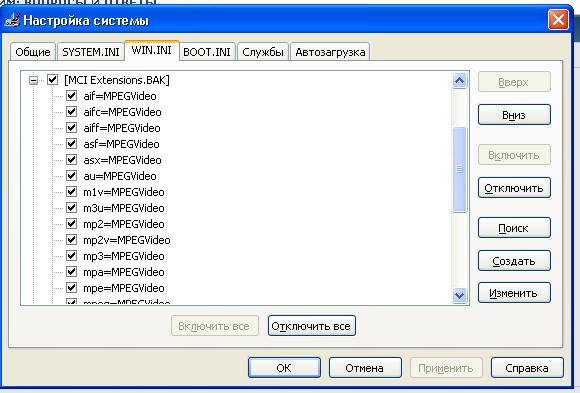The height and width of the screenshot is (393, 580).
Task: Go to the Службы tab
Action: coord(263,52)
